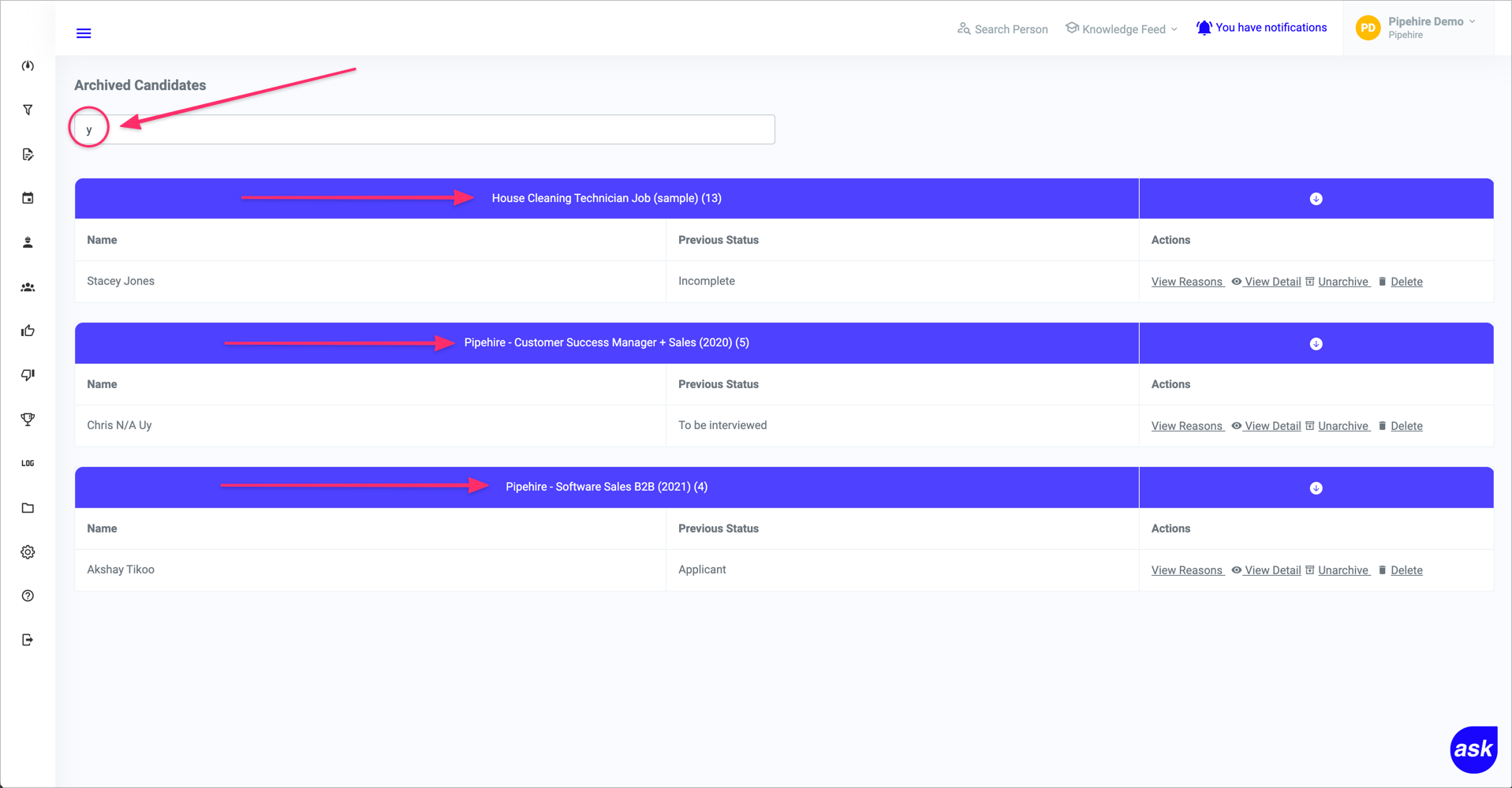Viewport: 1512px width, 788px height.
Task: Click House Cleaning Technician Job header
Action: click(x=607, y=198)
